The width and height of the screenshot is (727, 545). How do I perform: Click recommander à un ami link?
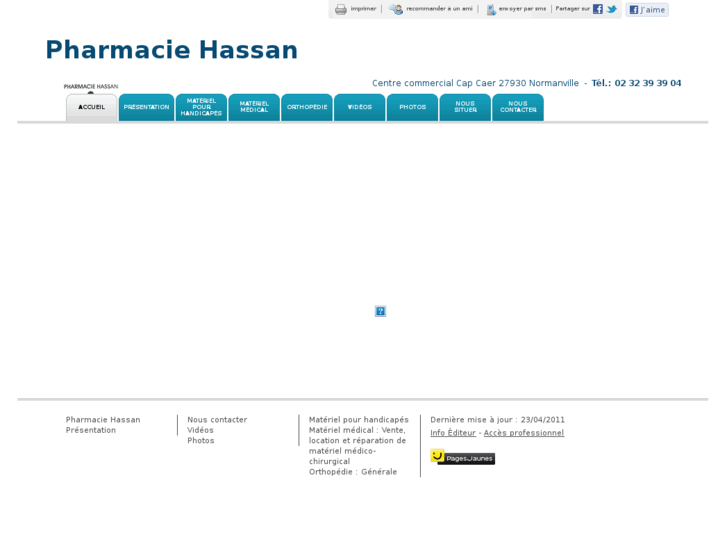click(x=439, y=9)
